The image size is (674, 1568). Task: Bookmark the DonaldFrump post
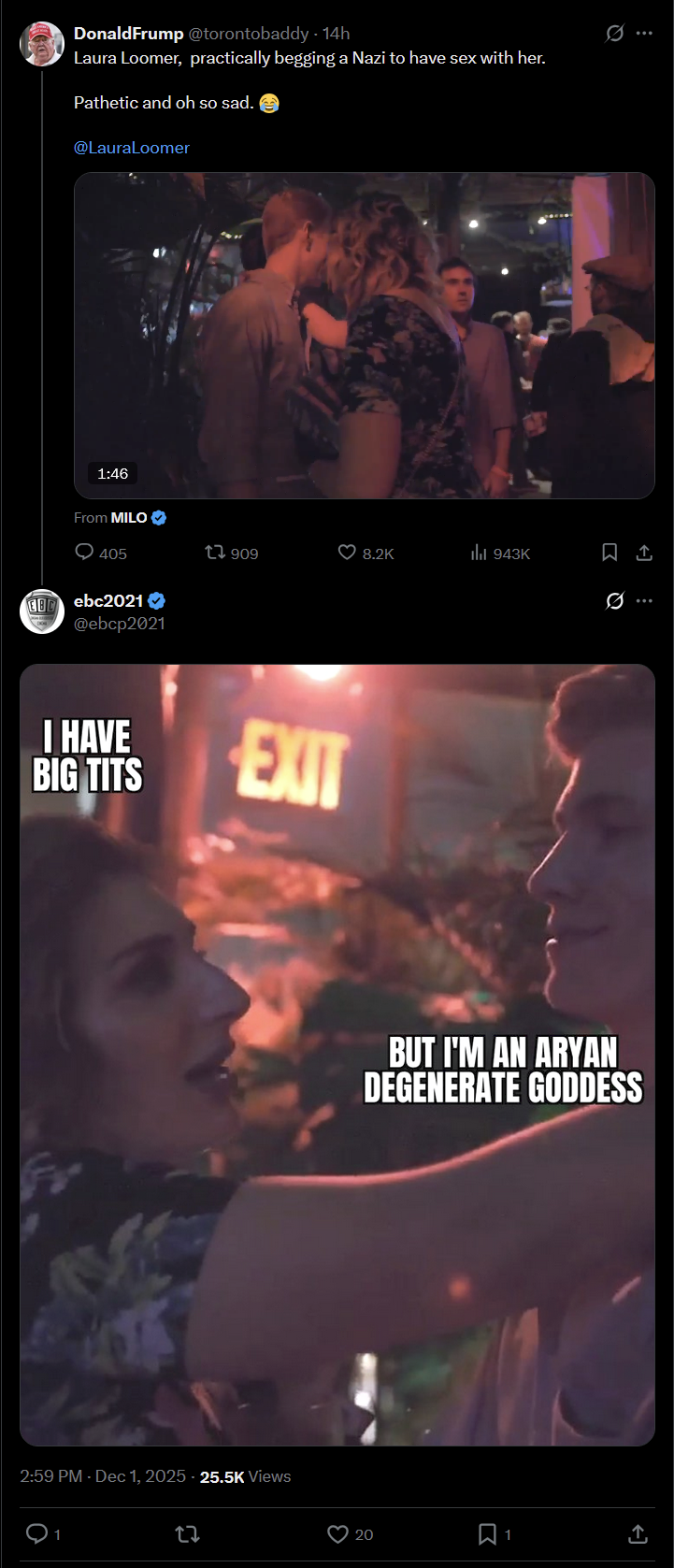[x=609, y=553]
